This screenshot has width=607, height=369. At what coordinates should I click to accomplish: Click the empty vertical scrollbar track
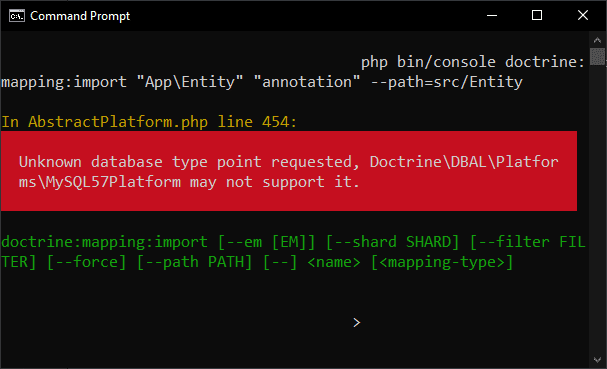(597, 209)
